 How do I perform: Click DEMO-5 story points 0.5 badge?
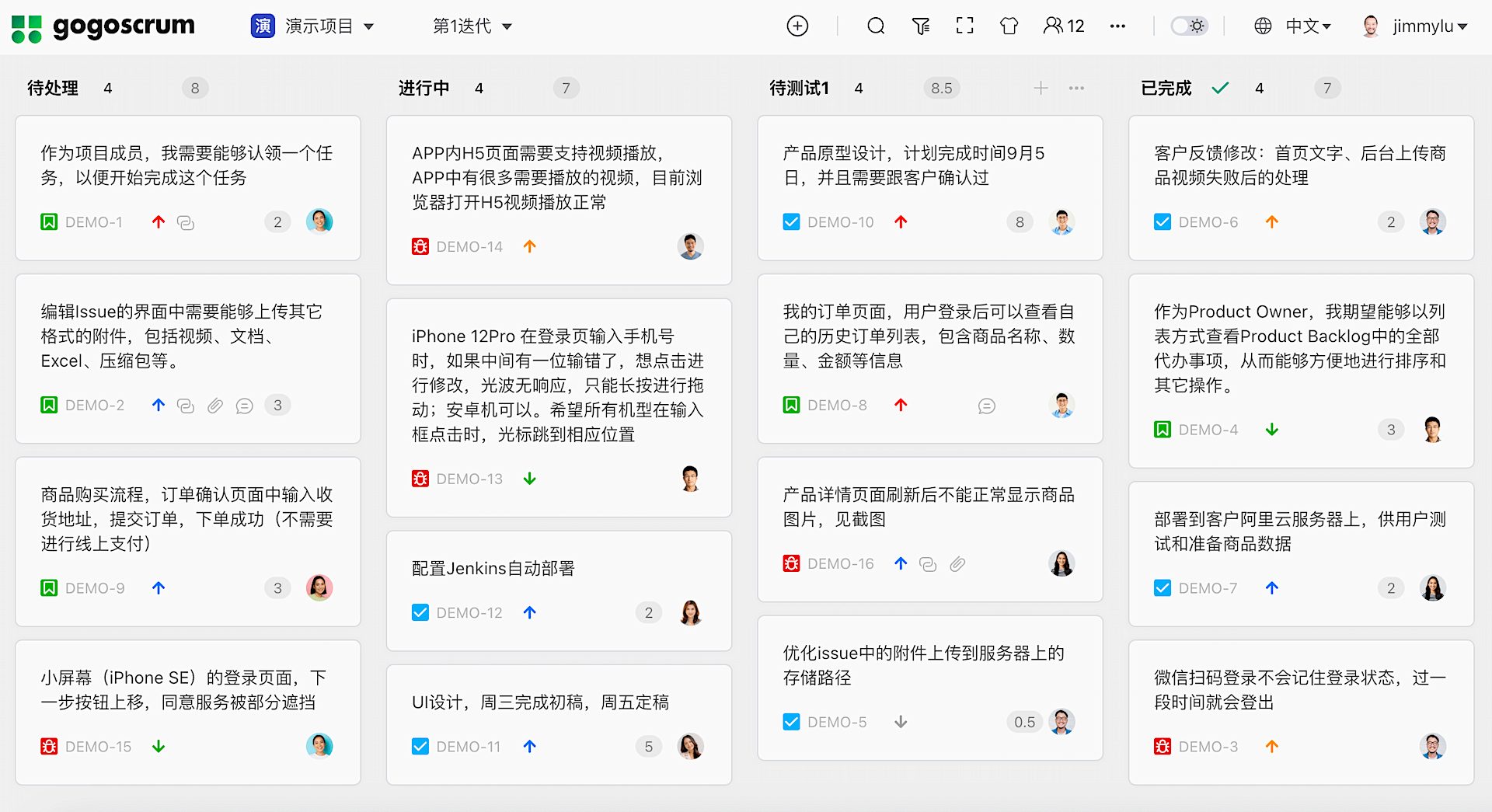1024,722
